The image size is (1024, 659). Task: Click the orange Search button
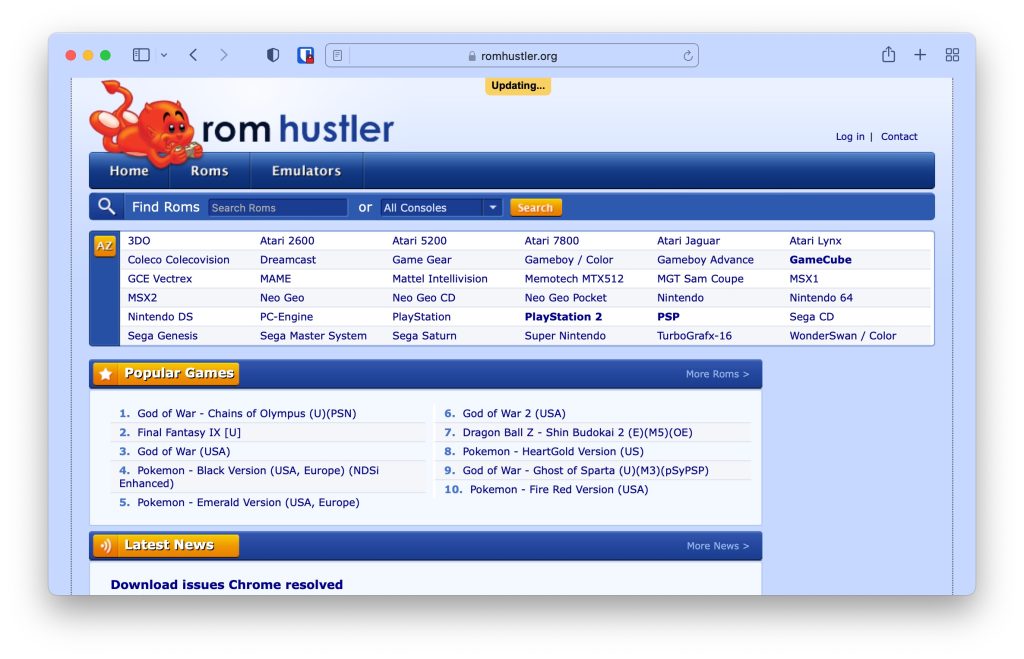point(536,208)
